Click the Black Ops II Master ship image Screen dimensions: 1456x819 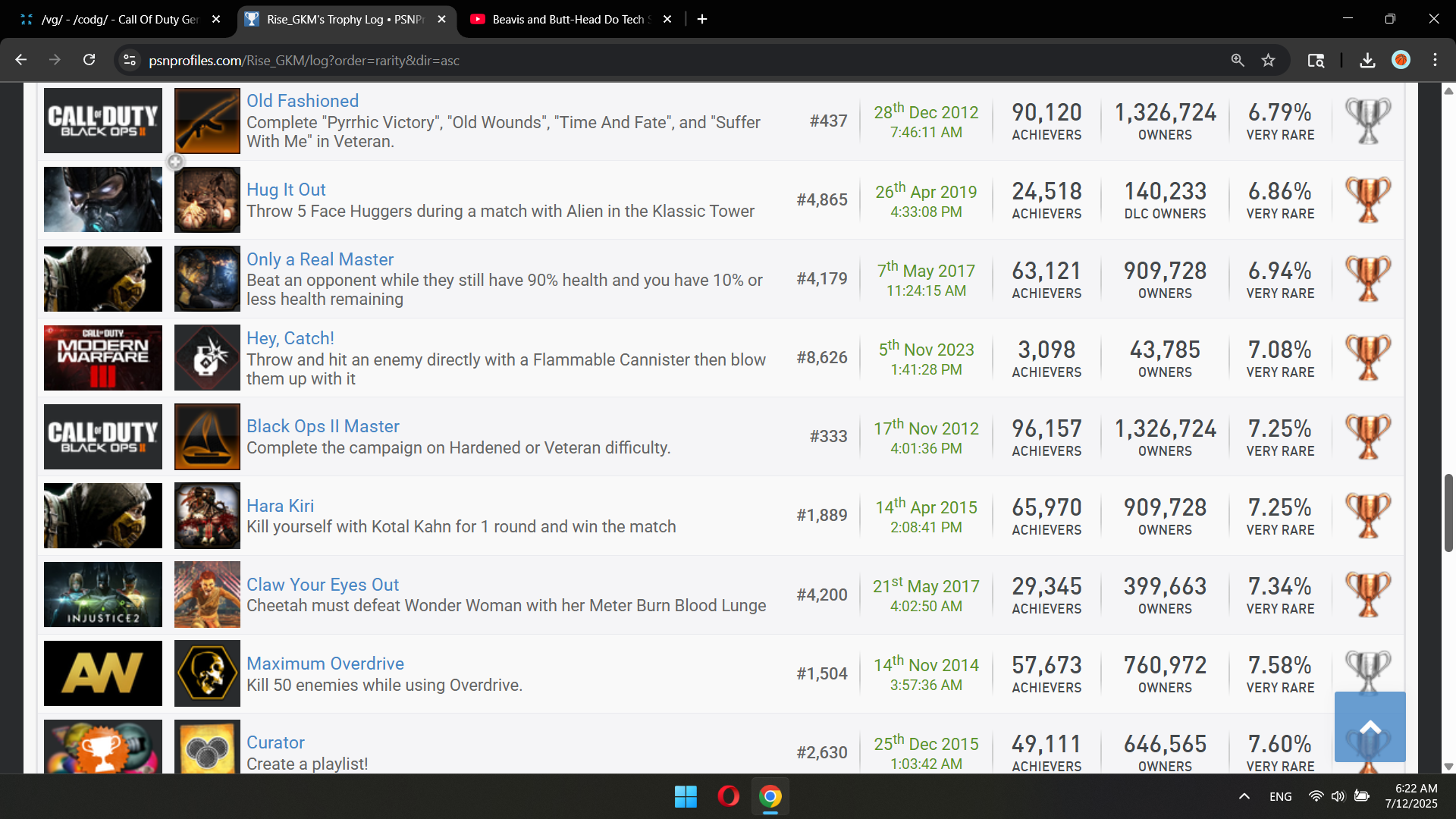pos(207,436)
